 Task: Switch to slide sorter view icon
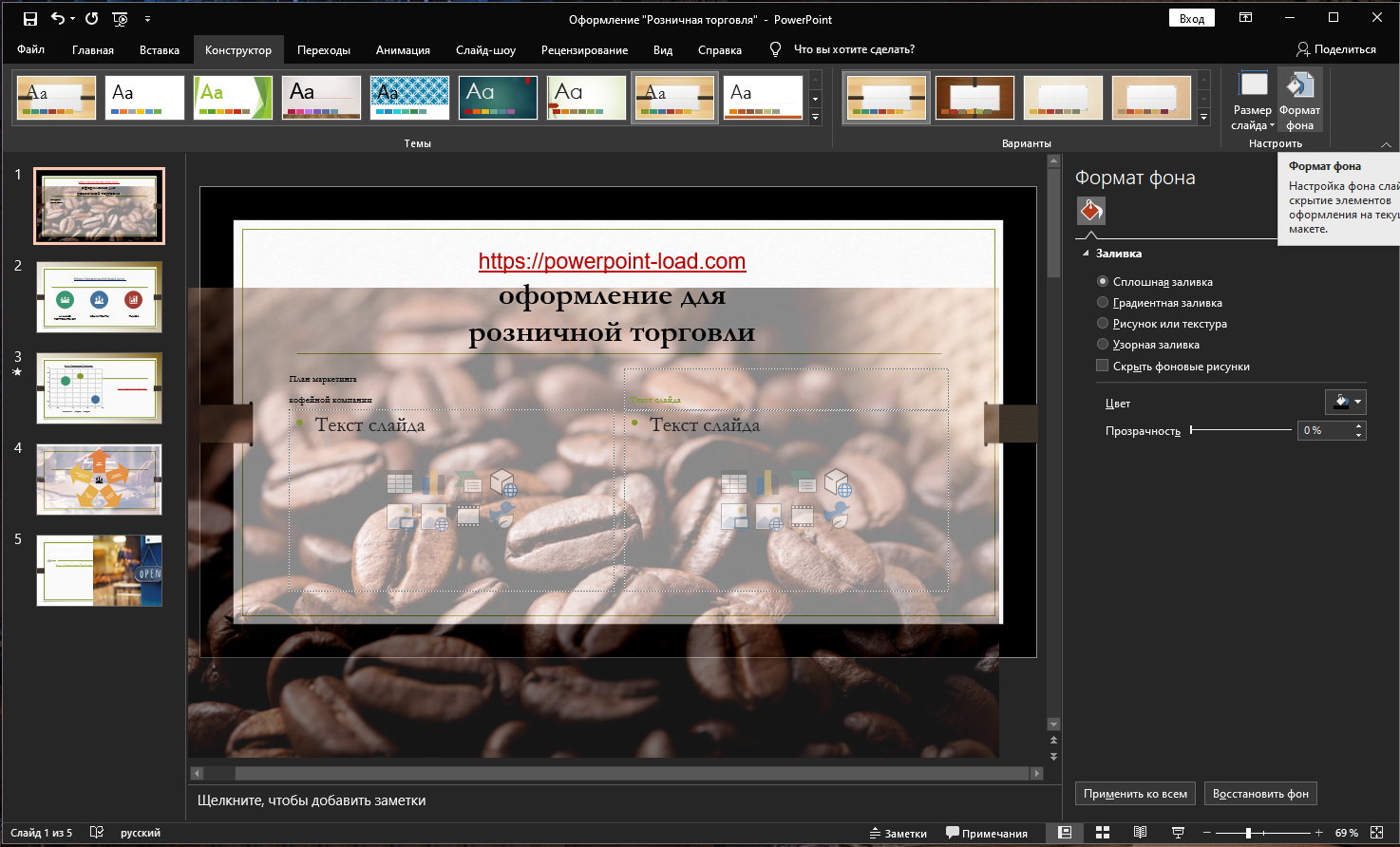tap(1103, 833)
